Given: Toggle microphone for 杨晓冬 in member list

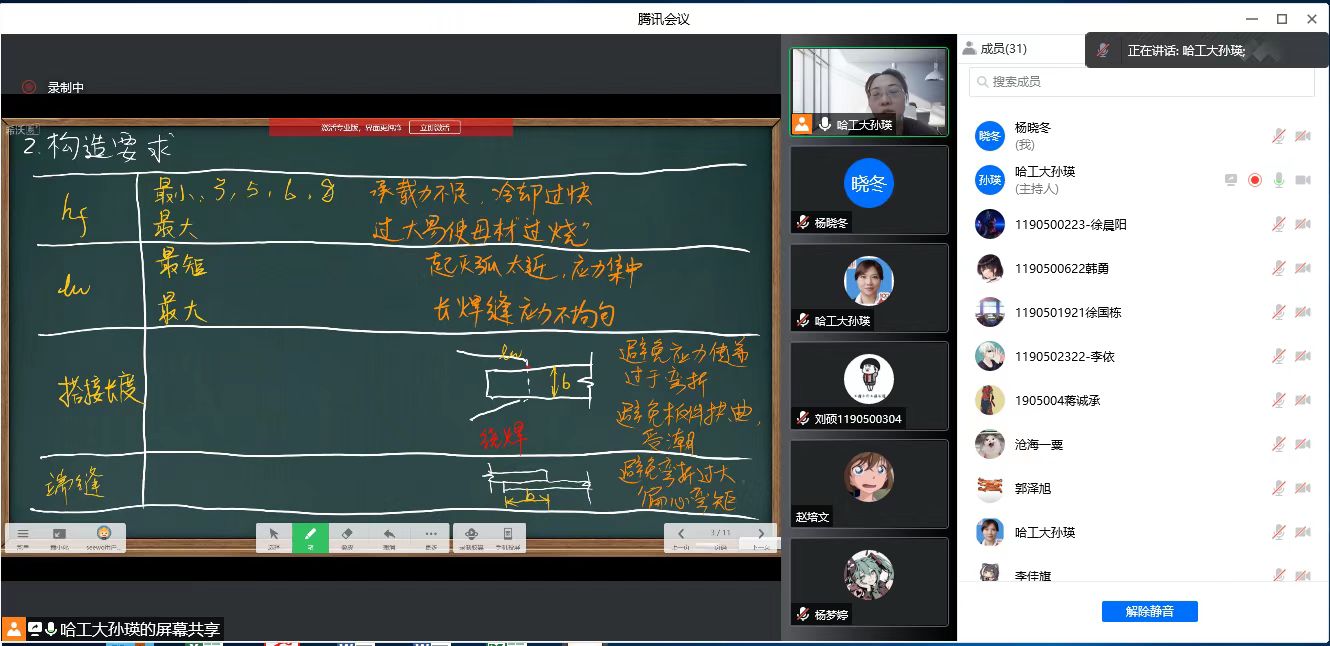Looking at the screenshot, I should point(1278,136).
